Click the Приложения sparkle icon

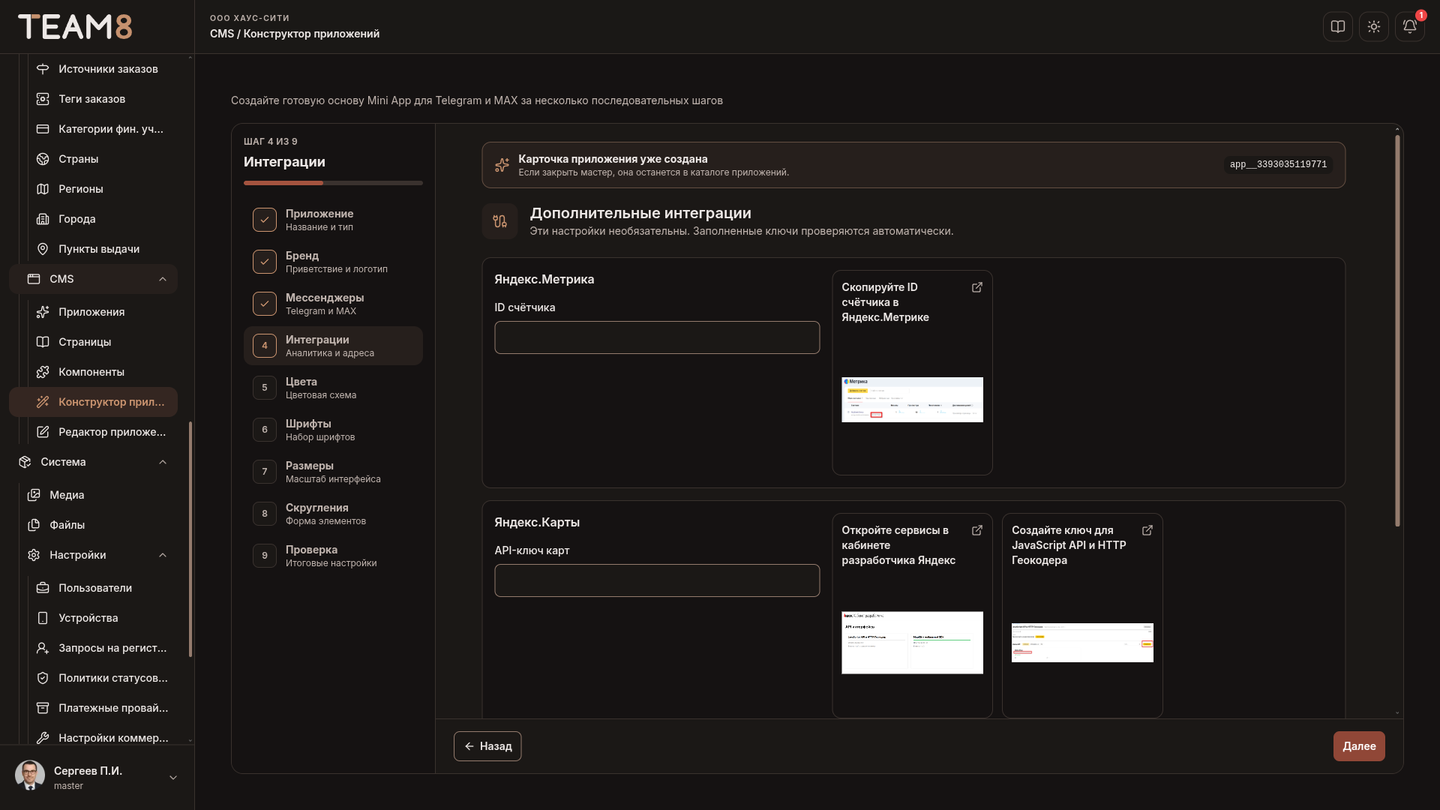point(43,312)
